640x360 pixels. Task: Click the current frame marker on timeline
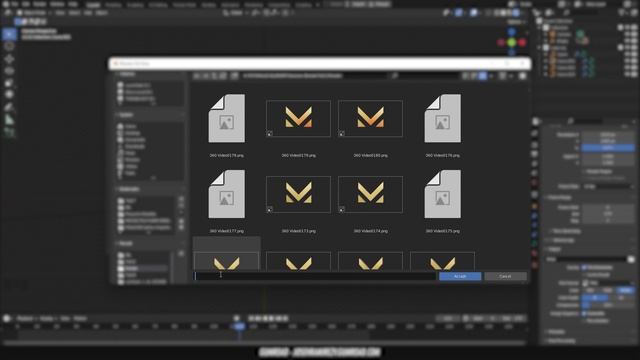pyautogui.click(x=240, y=326)
